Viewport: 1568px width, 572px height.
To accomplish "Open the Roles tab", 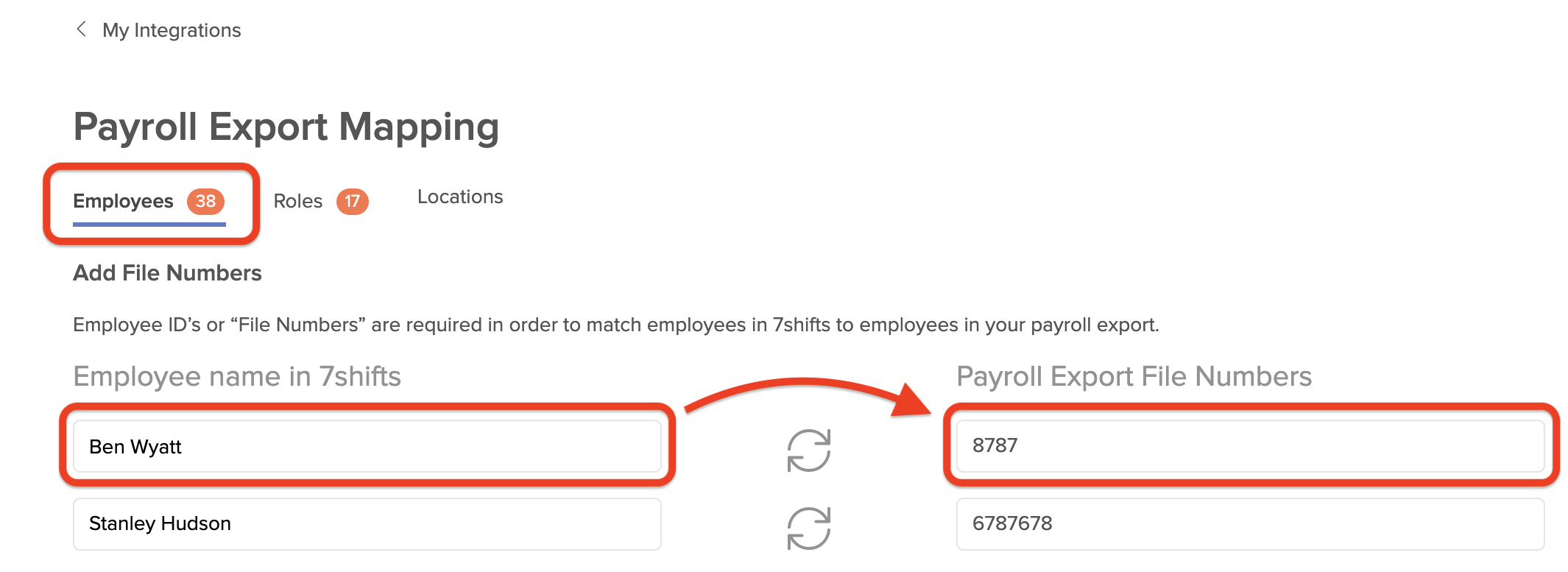I will [298, 201].
